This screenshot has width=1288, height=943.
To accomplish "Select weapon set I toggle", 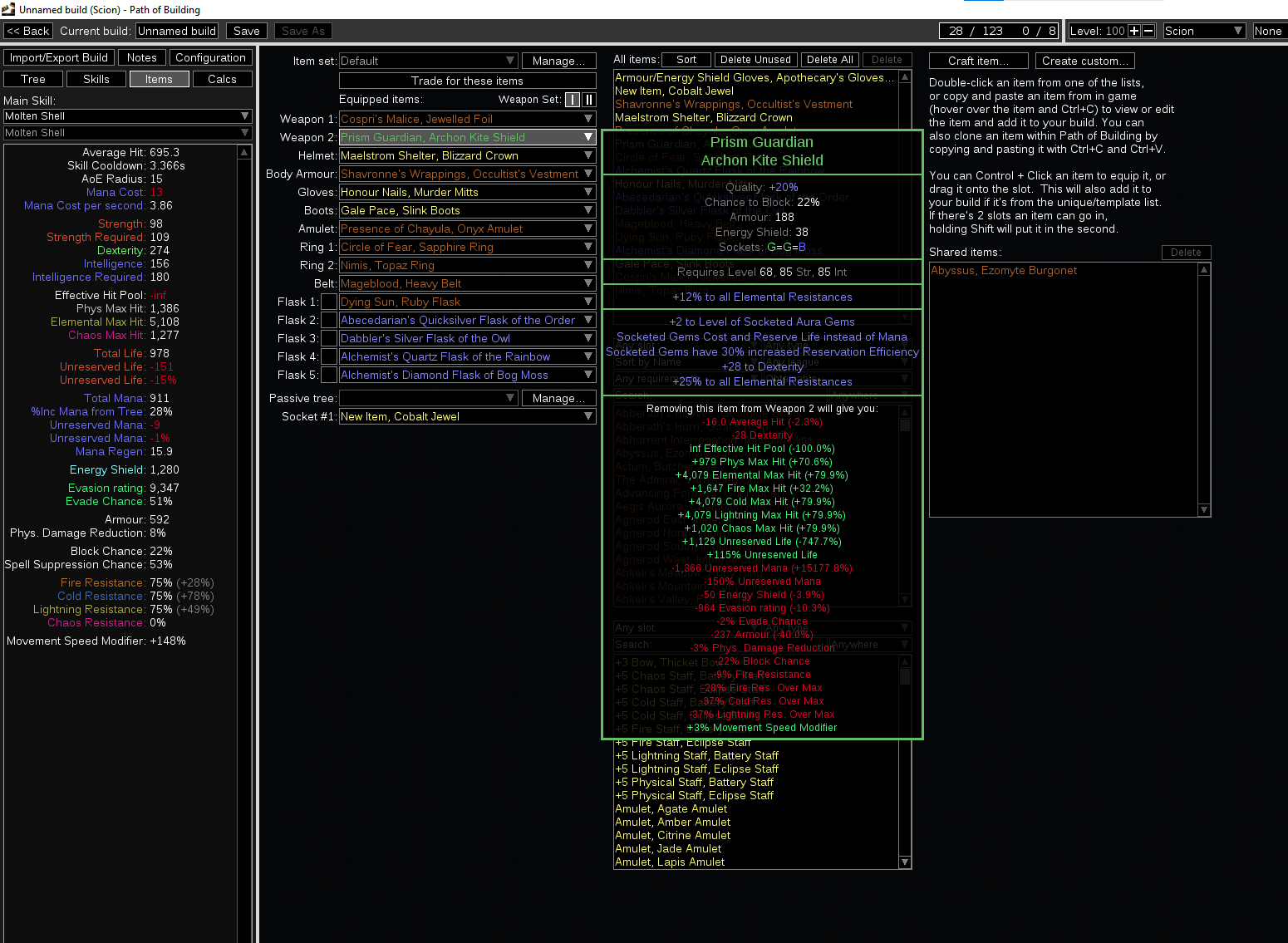I will [x=573, y=100].
